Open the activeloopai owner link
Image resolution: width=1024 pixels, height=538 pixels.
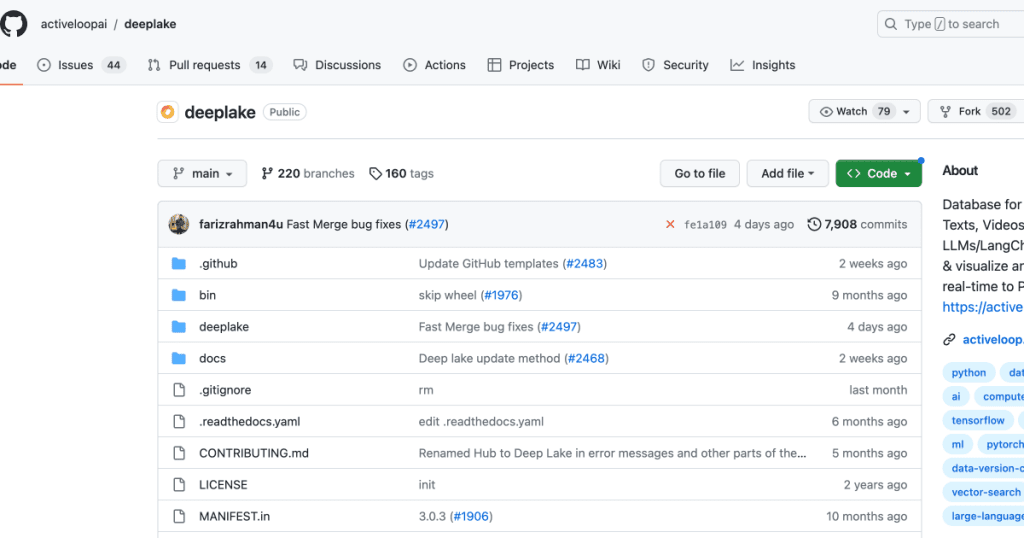point(74,24)
